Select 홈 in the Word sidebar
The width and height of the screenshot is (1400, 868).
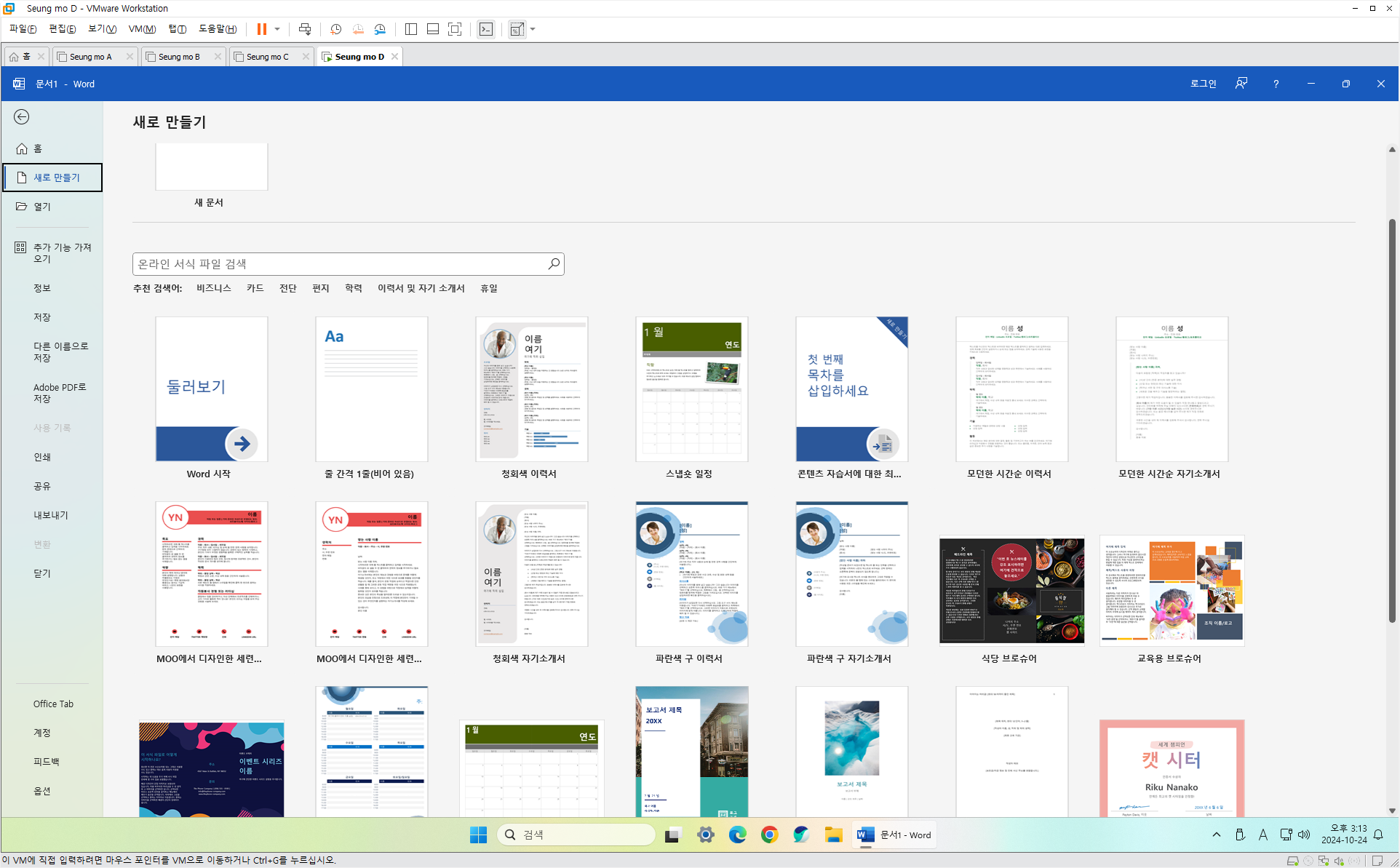tap(52, 148)
